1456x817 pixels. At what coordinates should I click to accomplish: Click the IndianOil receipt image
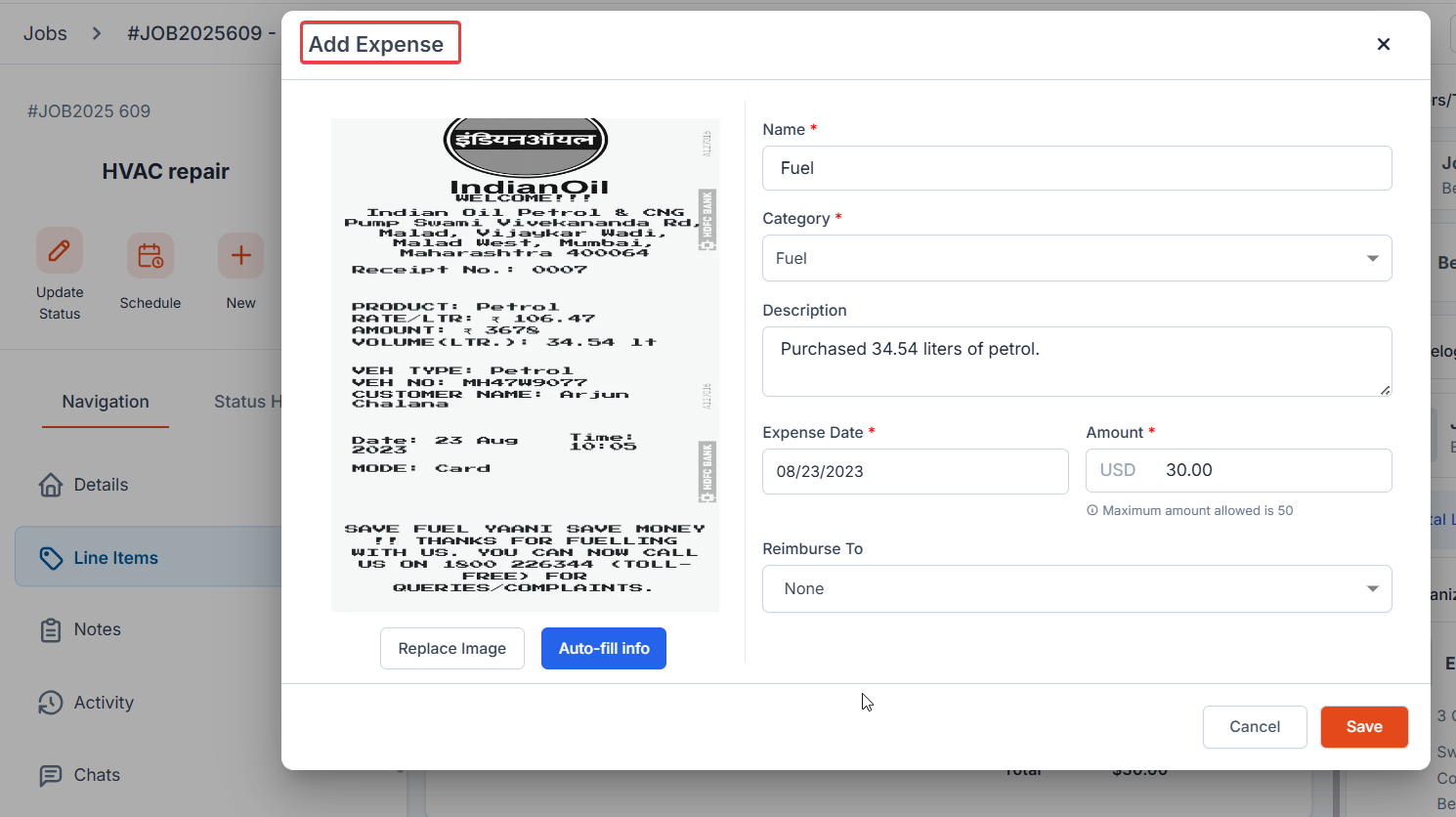coord(526,365)
